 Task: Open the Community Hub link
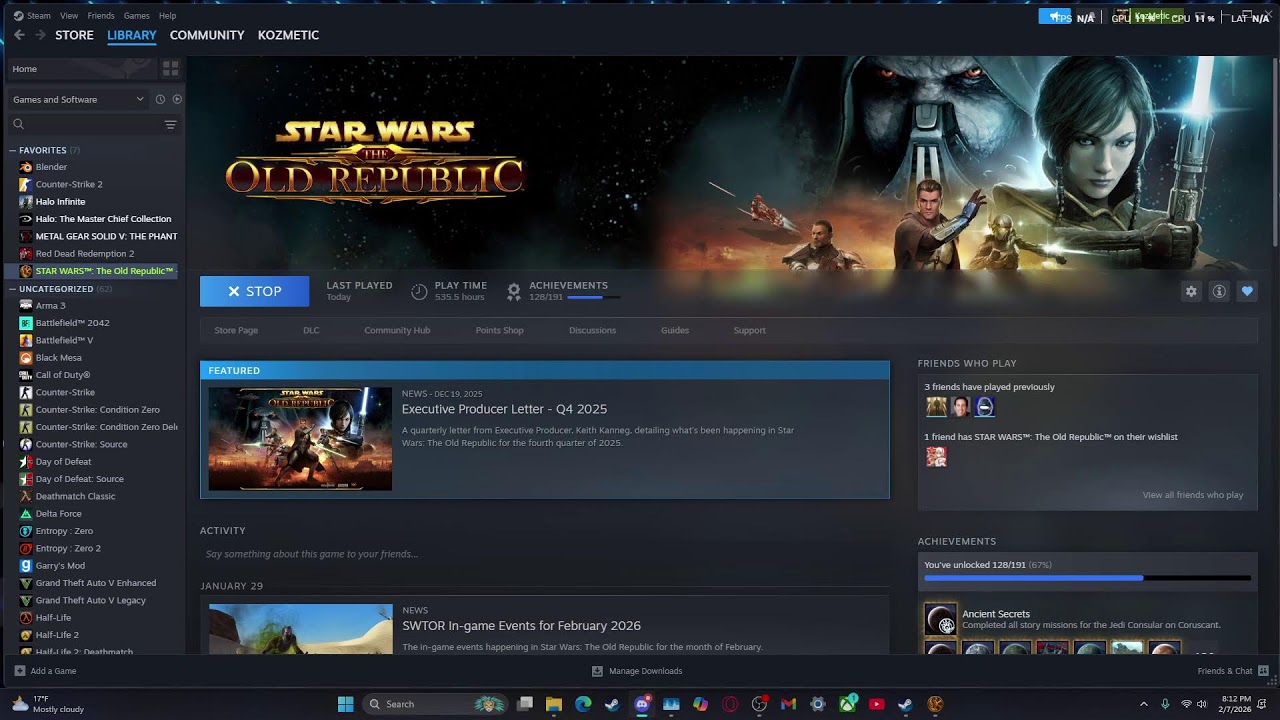coord(397,330)
